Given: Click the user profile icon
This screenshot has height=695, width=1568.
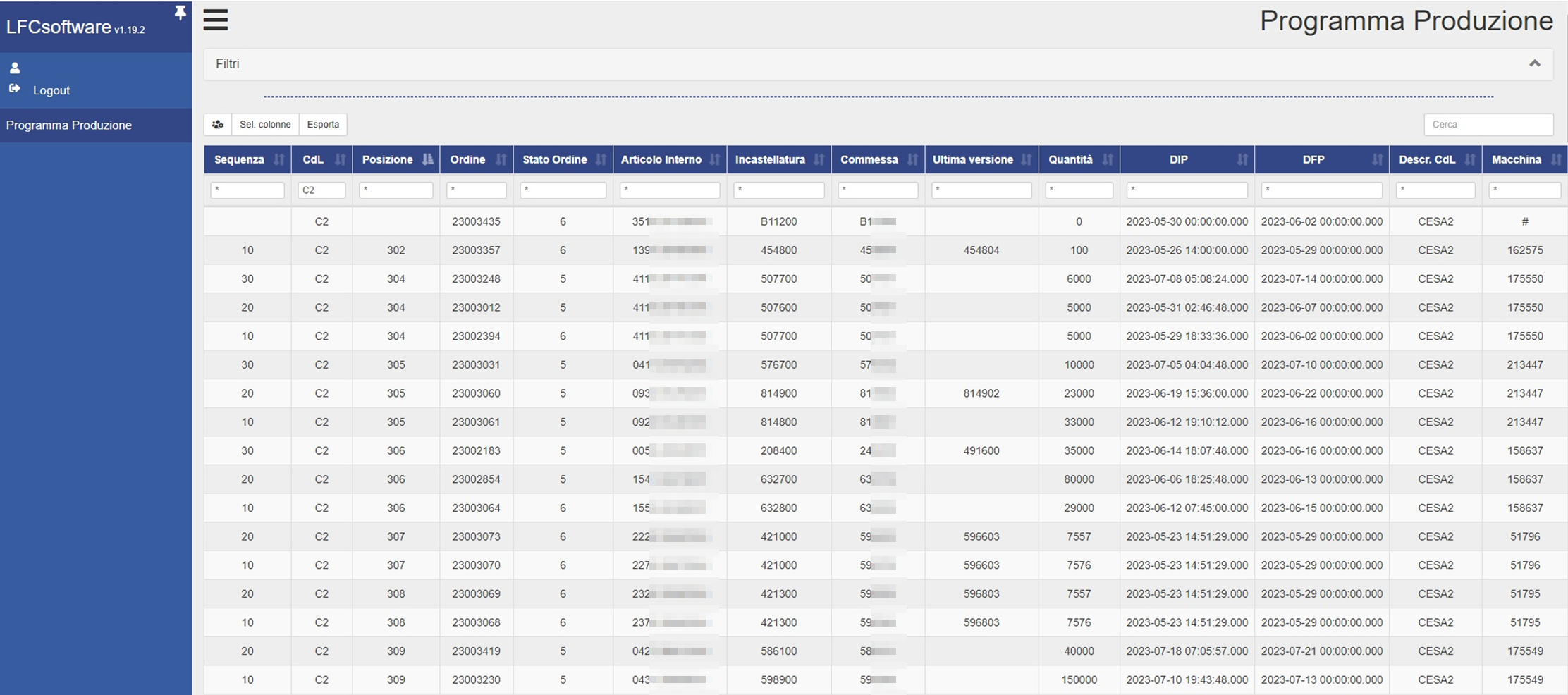Looking at the screenshot, I should click(x=15, y=68).
